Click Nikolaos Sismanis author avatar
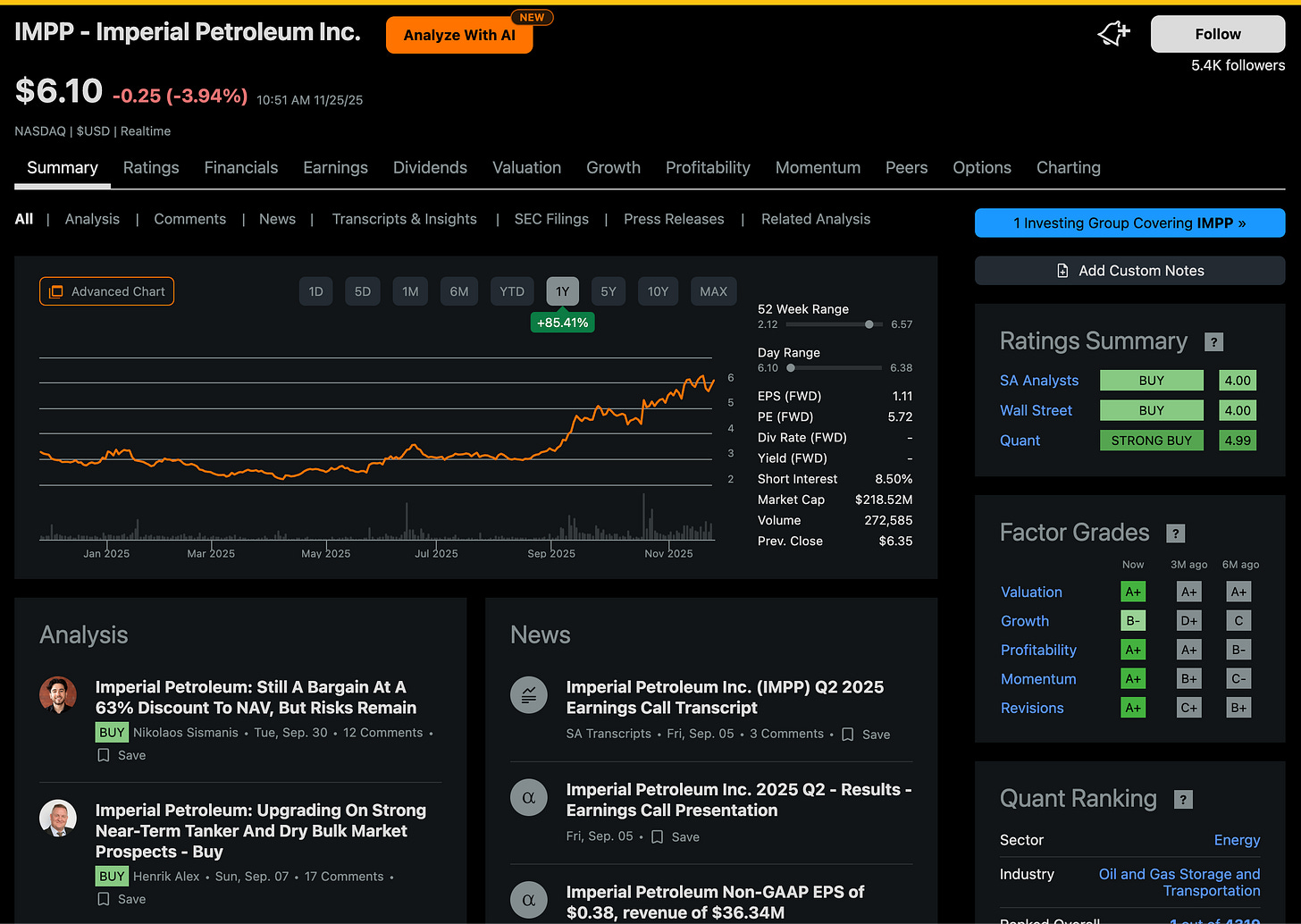The height and width of the screenshot is (924, 1301). click(58, 694)
